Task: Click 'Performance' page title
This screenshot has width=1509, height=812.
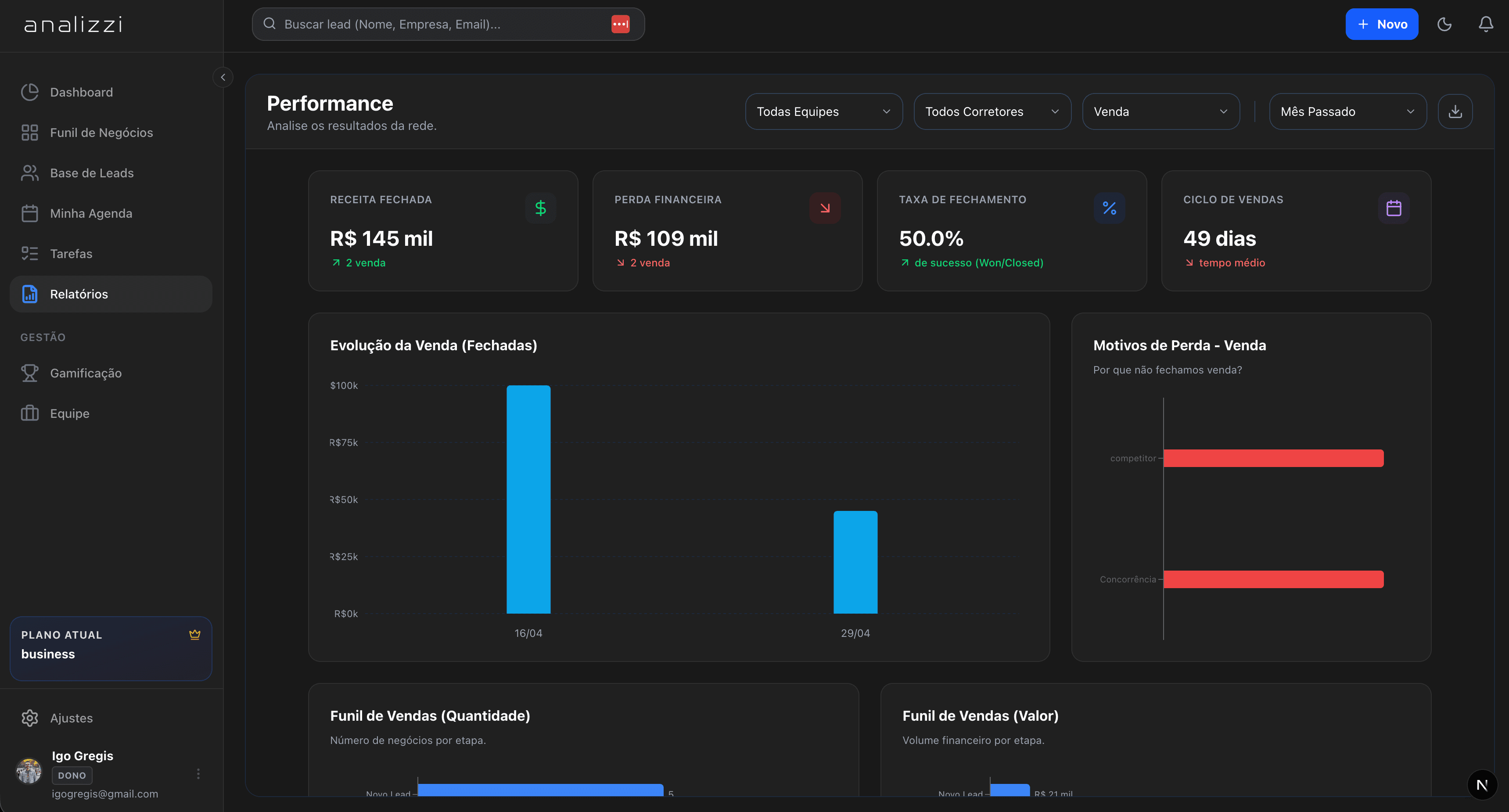Action: tap(330, 103)
